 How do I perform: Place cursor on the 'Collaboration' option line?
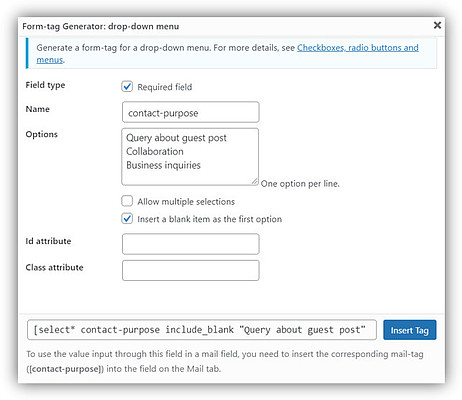[x=155, y=151]
